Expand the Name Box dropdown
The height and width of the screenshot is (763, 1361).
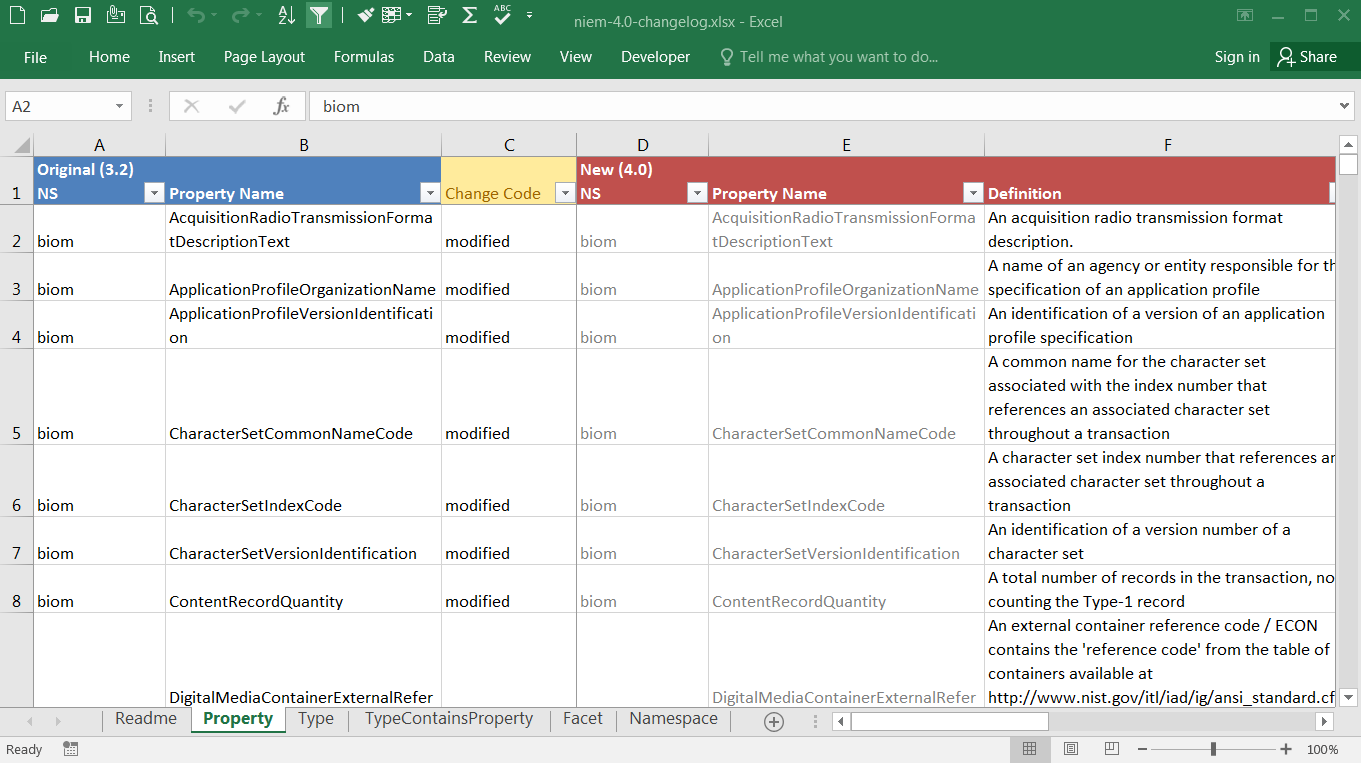coord(120,106)
